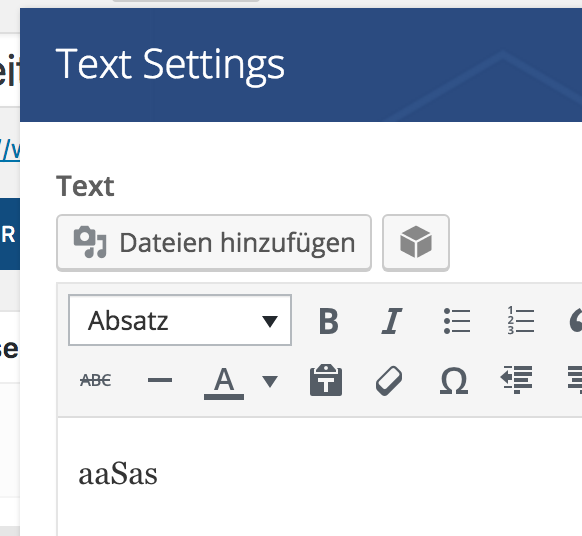
Task: Apply strikethrough formatting
Action: click(95, 380)
